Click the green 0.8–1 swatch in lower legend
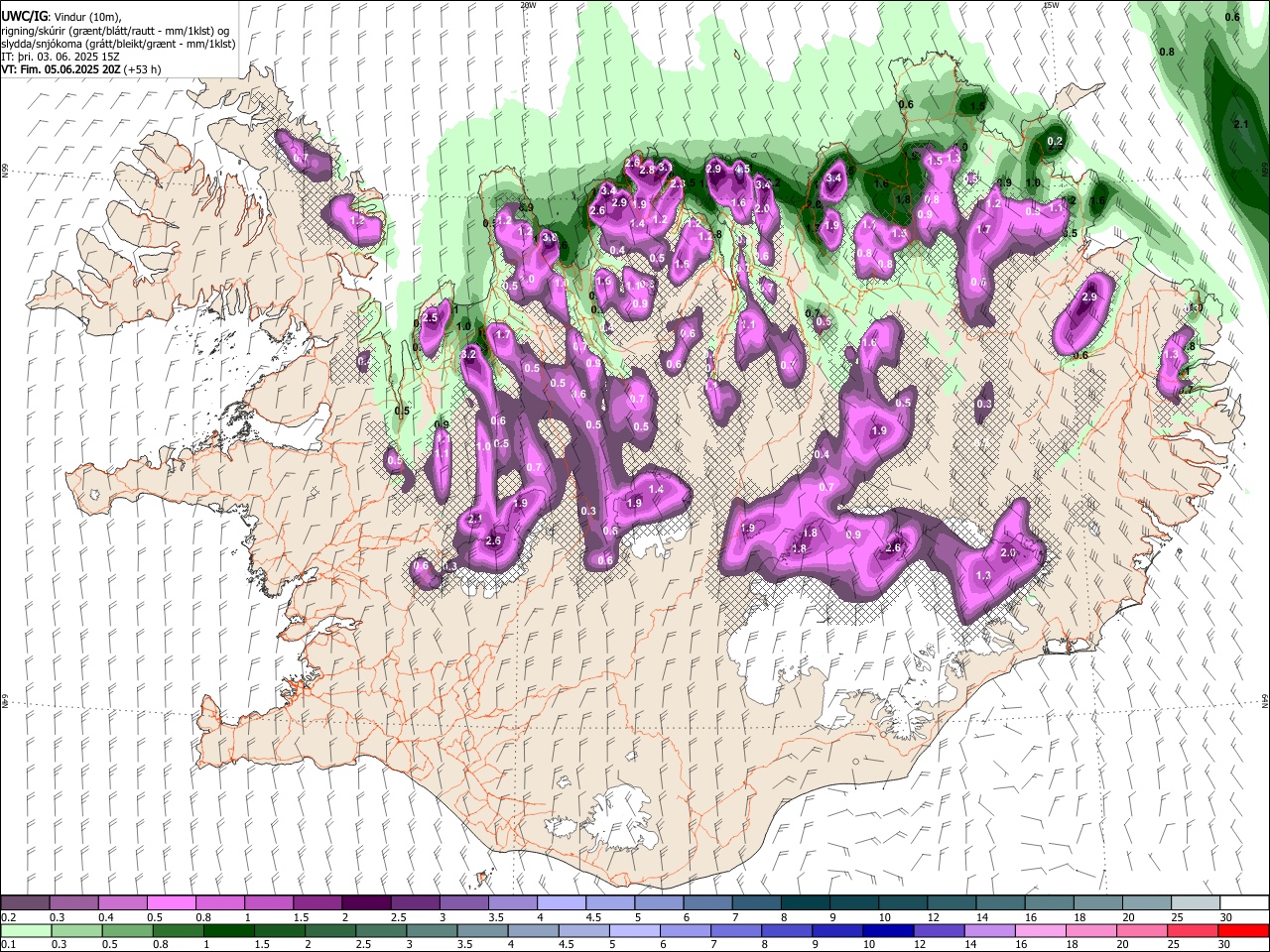 click(180, 930)
